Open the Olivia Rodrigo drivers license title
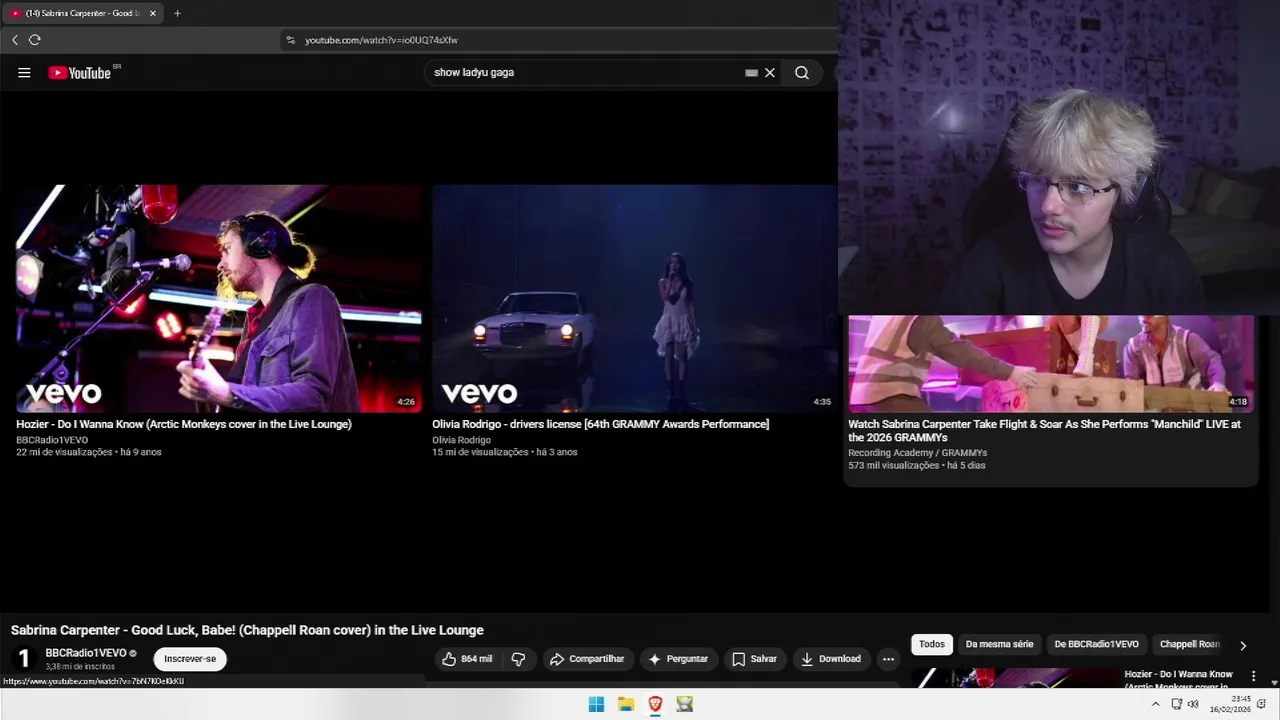The image size is (1280, 720). (x=600, y=424)
